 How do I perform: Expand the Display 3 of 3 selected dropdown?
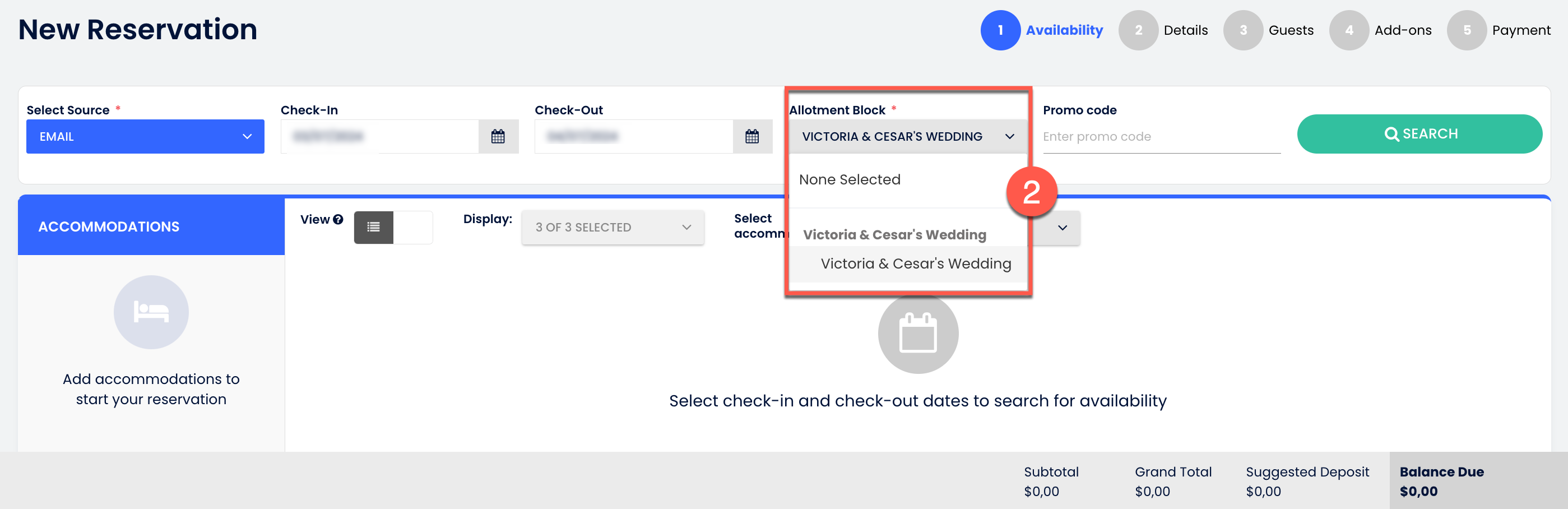point(613,227)
